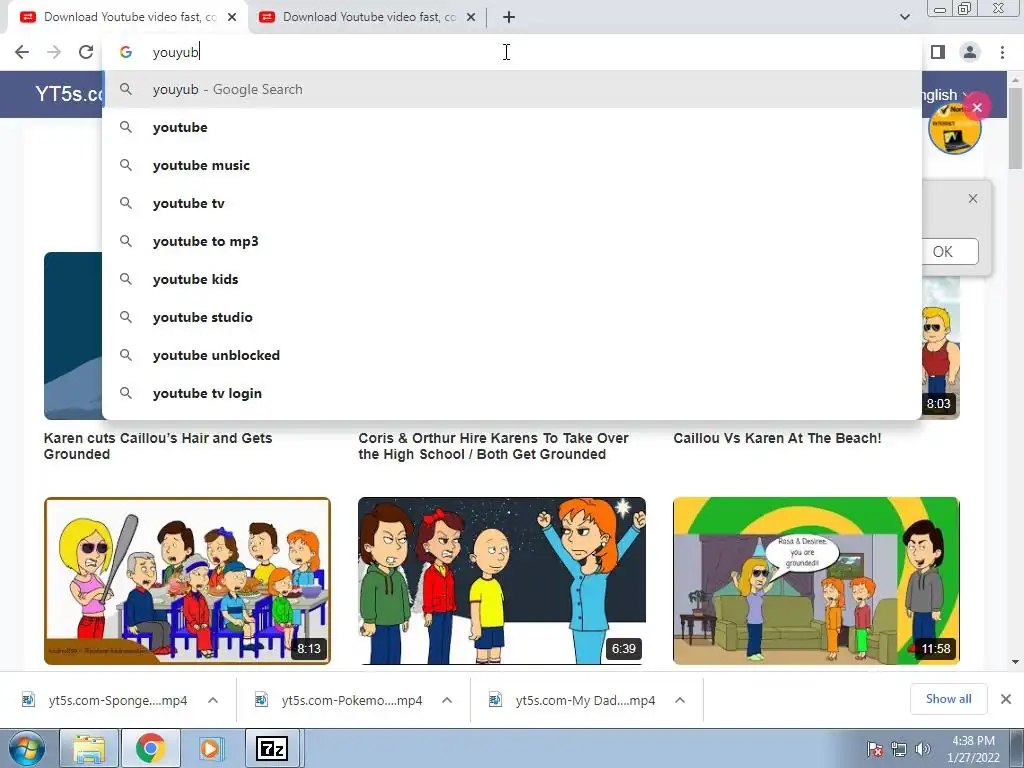Image resolution: width=1024 pixels, height=768 pixels.
Task: Expand options chevron for yt5s.com-Pokemo....mp4
Action: click(447, 700)
